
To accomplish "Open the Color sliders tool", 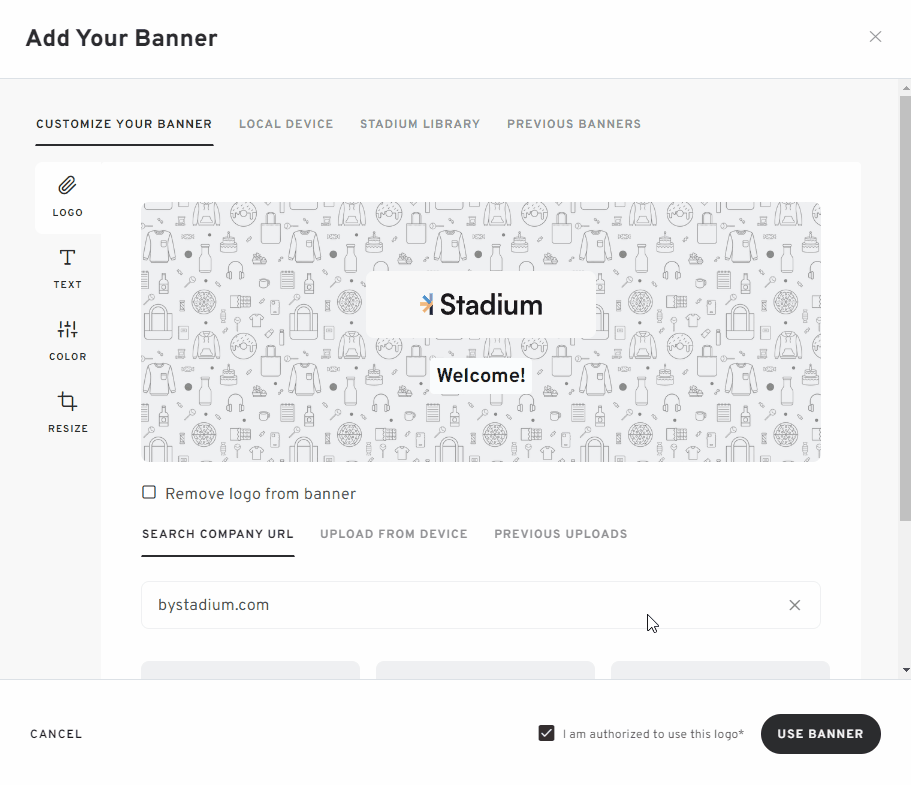I will pyautogui.click(x=67, y=340).
